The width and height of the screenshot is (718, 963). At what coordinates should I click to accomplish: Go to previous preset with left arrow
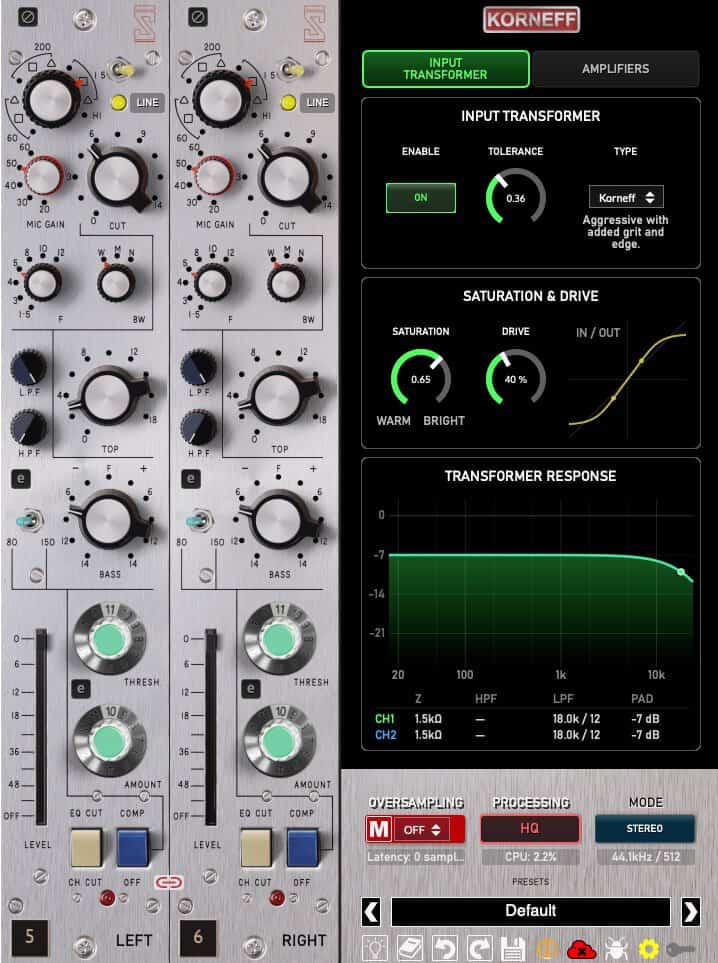(371, 911)
